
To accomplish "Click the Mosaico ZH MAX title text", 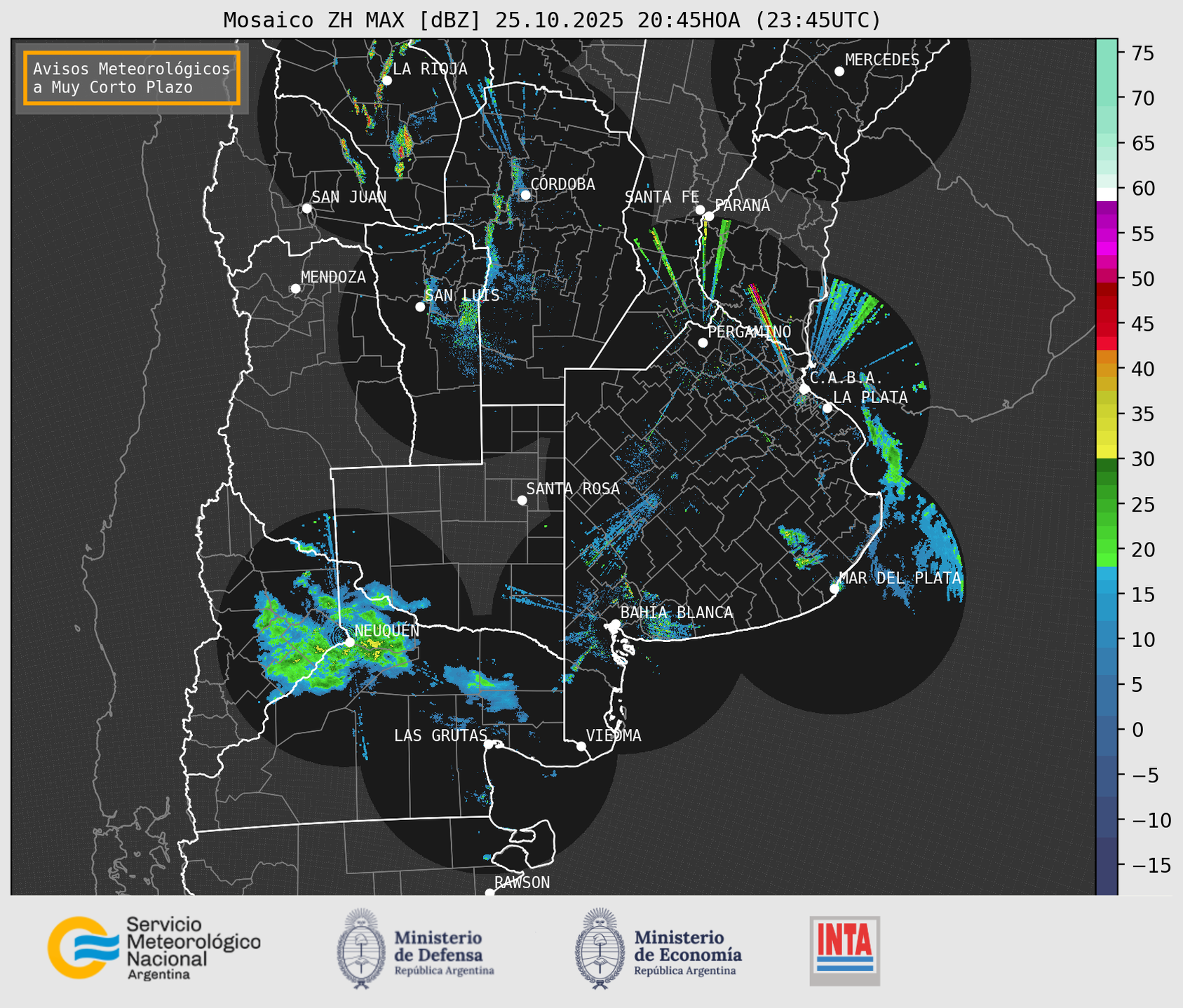I will (x=551, y=20).
